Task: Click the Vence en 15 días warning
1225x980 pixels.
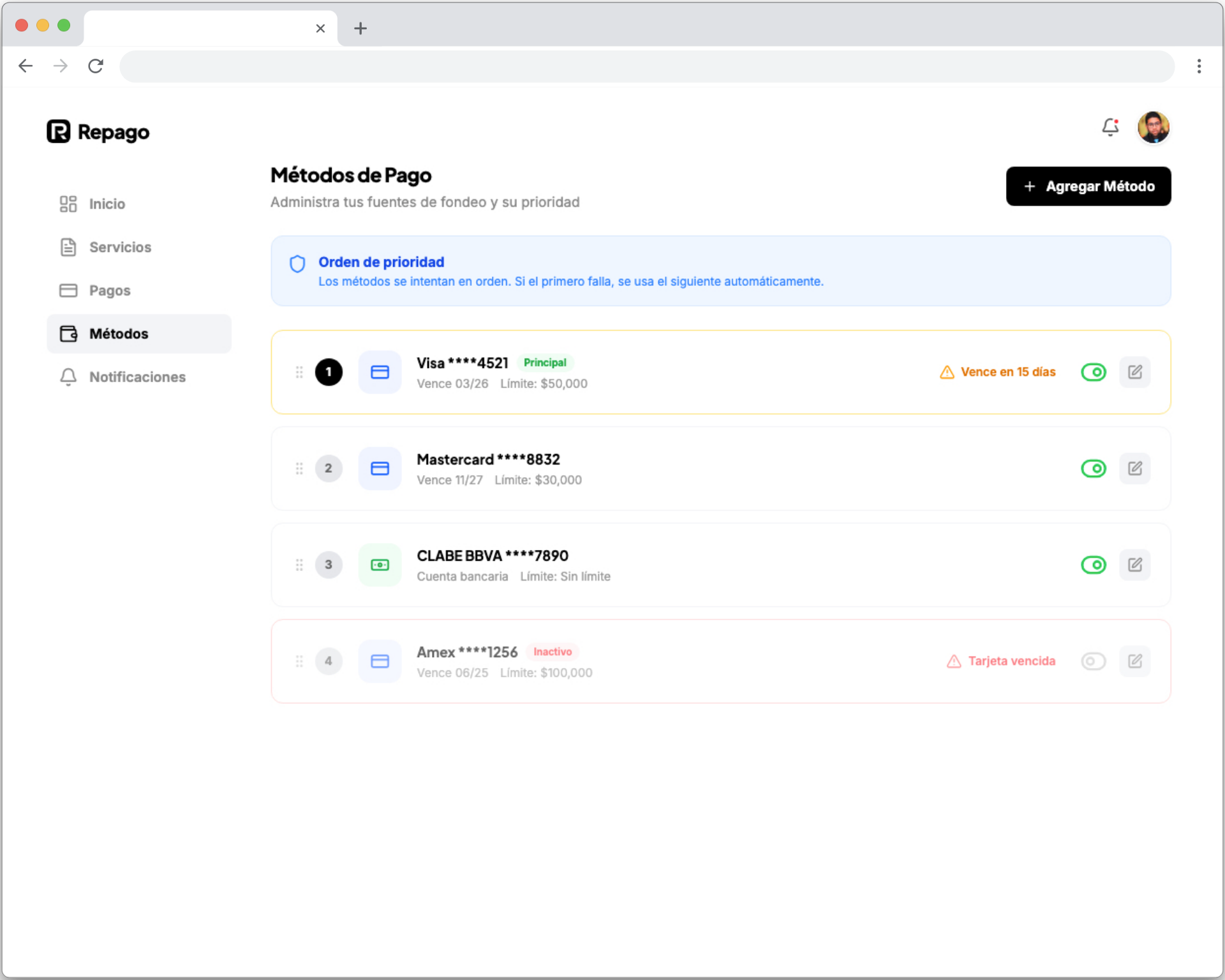Action: click(998, 372)
